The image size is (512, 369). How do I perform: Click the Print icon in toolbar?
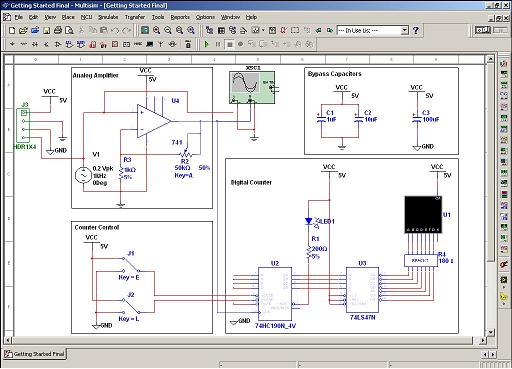coord(58,31)
